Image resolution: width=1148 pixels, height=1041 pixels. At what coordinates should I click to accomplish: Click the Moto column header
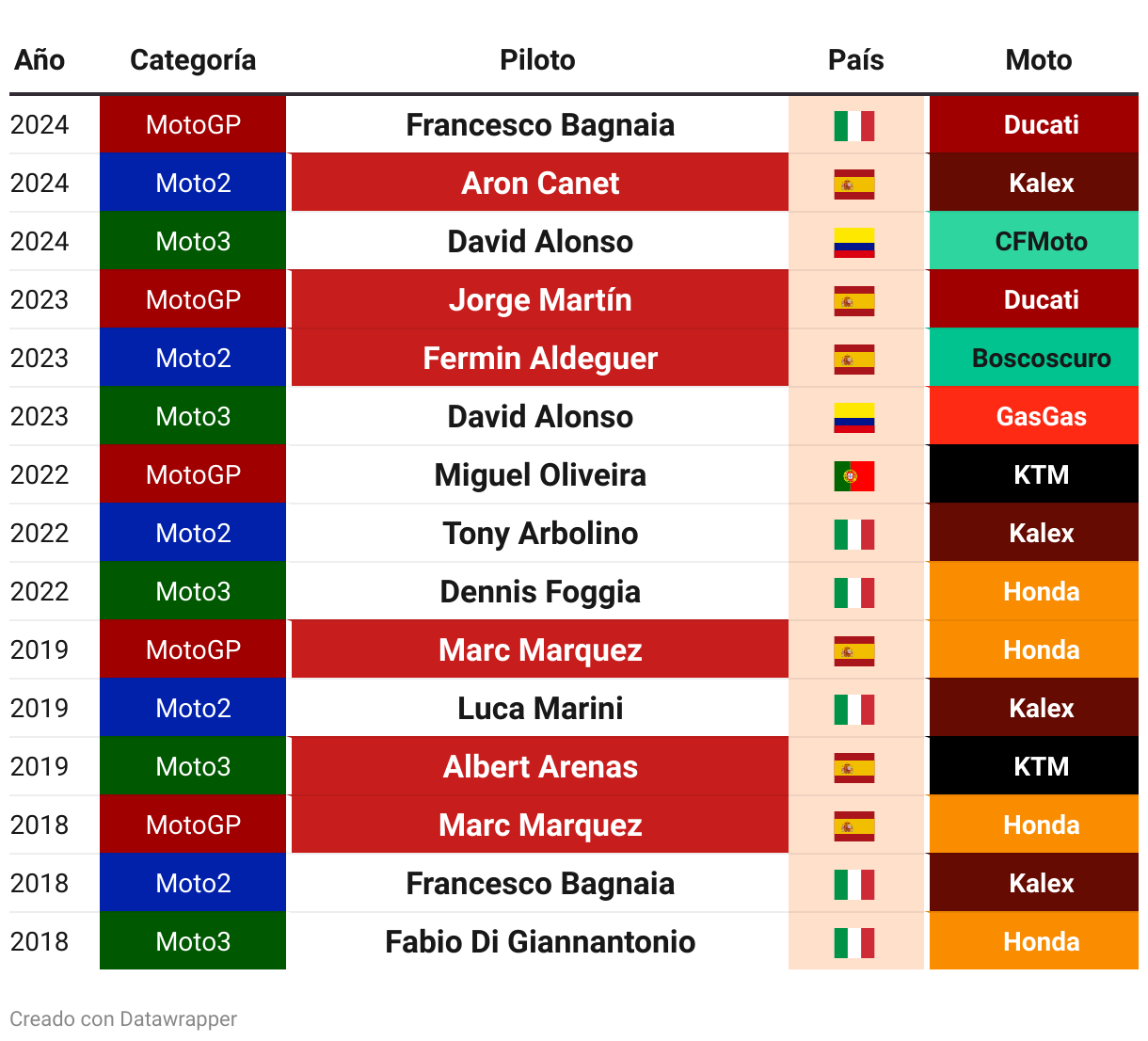[1039, 60]
